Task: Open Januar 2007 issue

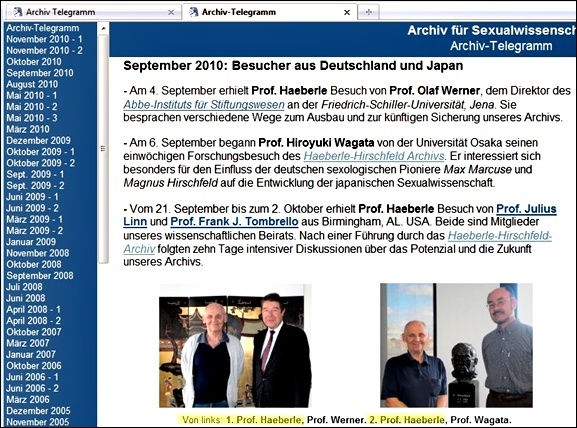Action: 31,354
